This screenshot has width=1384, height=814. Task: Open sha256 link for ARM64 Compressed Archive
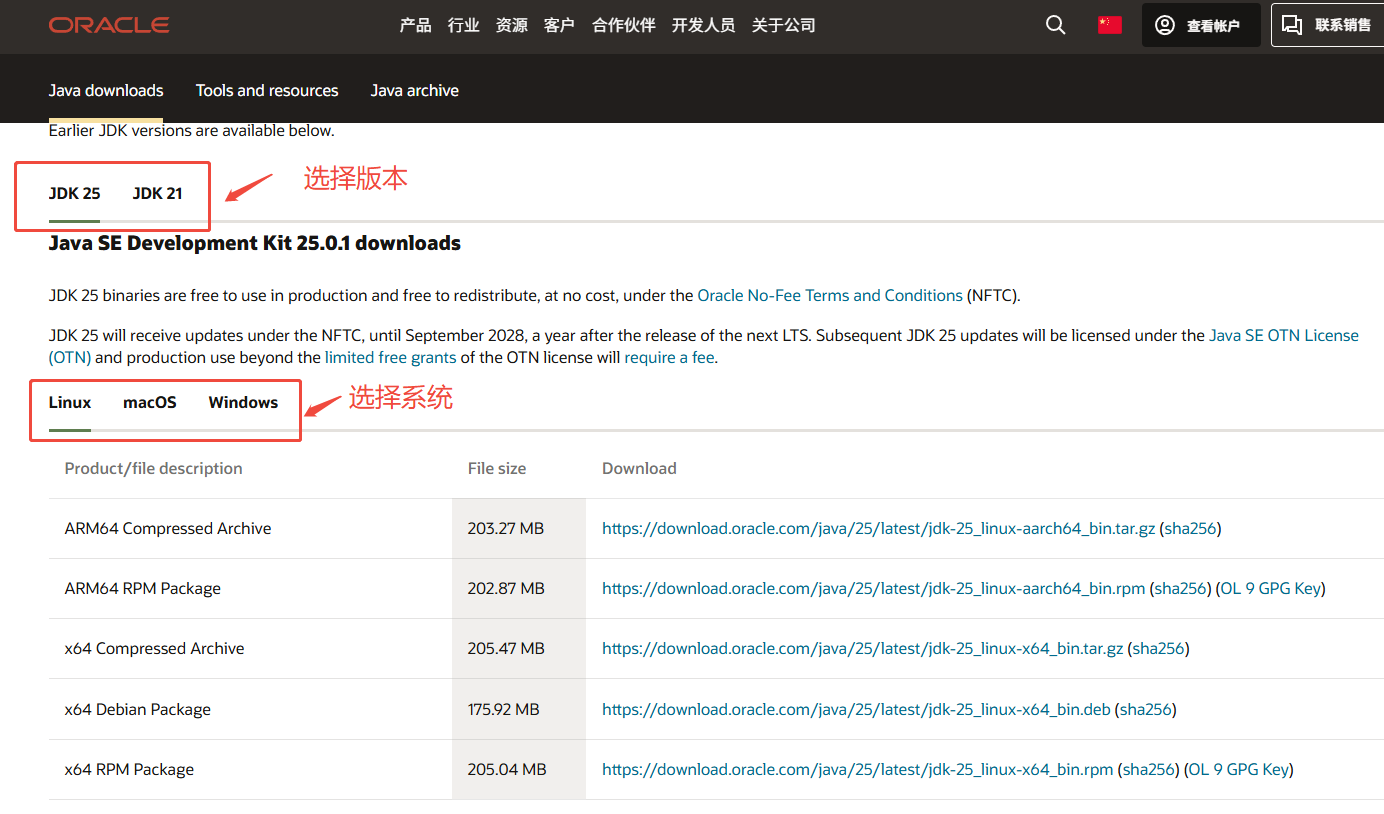(x=1191, y=528)
